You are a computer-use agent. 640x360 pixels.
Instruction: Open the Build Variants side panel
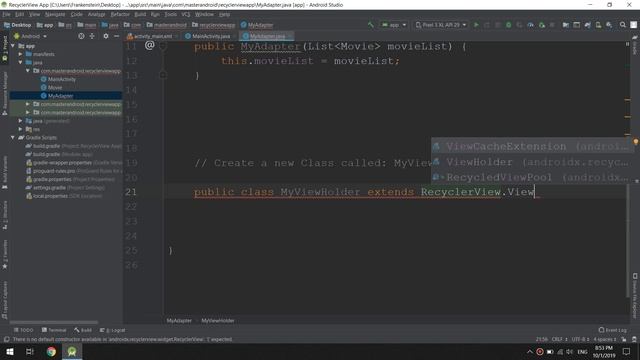[4, 172]
